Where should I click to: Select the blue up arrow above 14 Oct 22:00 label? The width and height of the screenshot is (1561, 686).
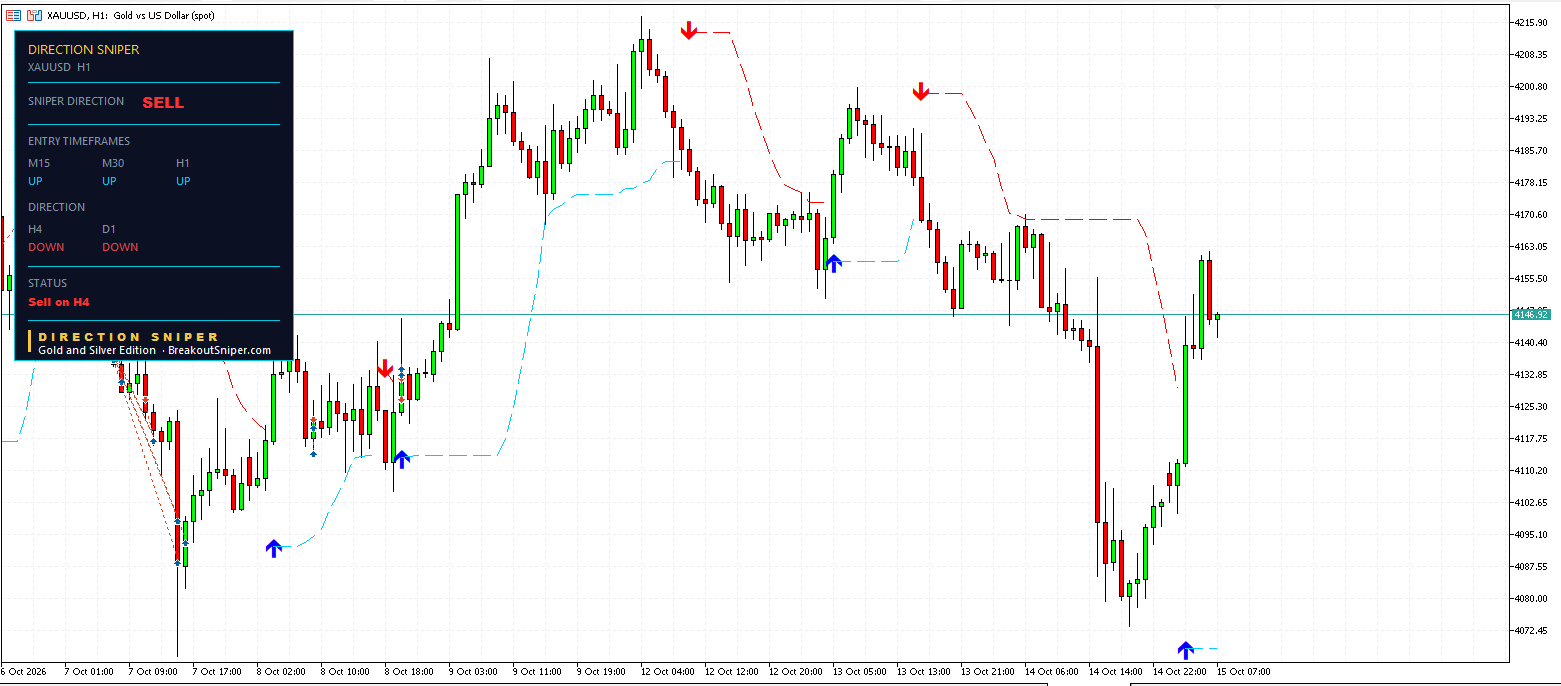tap(1186, 650)
